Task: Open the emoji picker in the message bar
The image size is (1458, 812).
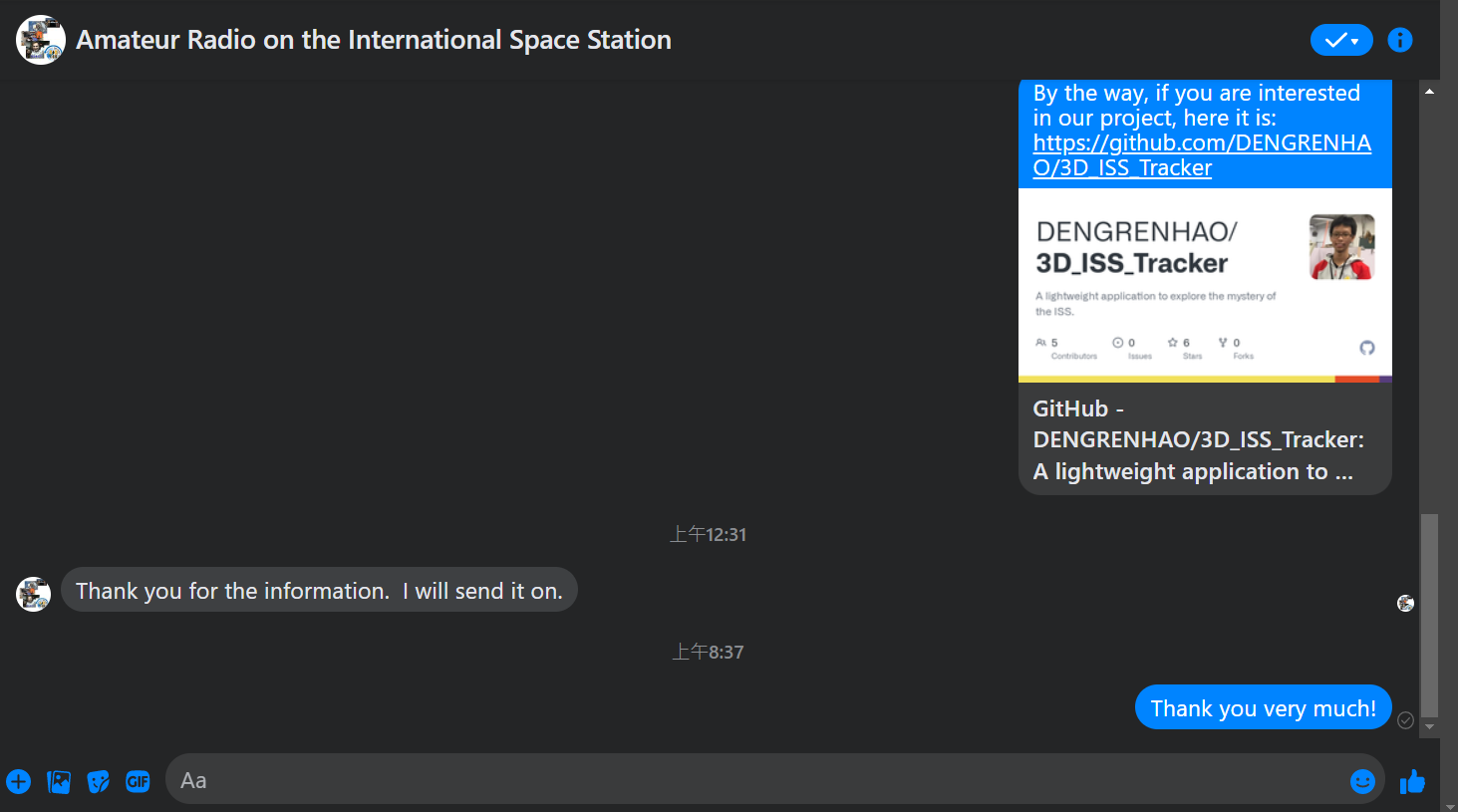Action: click(1362, 781)
